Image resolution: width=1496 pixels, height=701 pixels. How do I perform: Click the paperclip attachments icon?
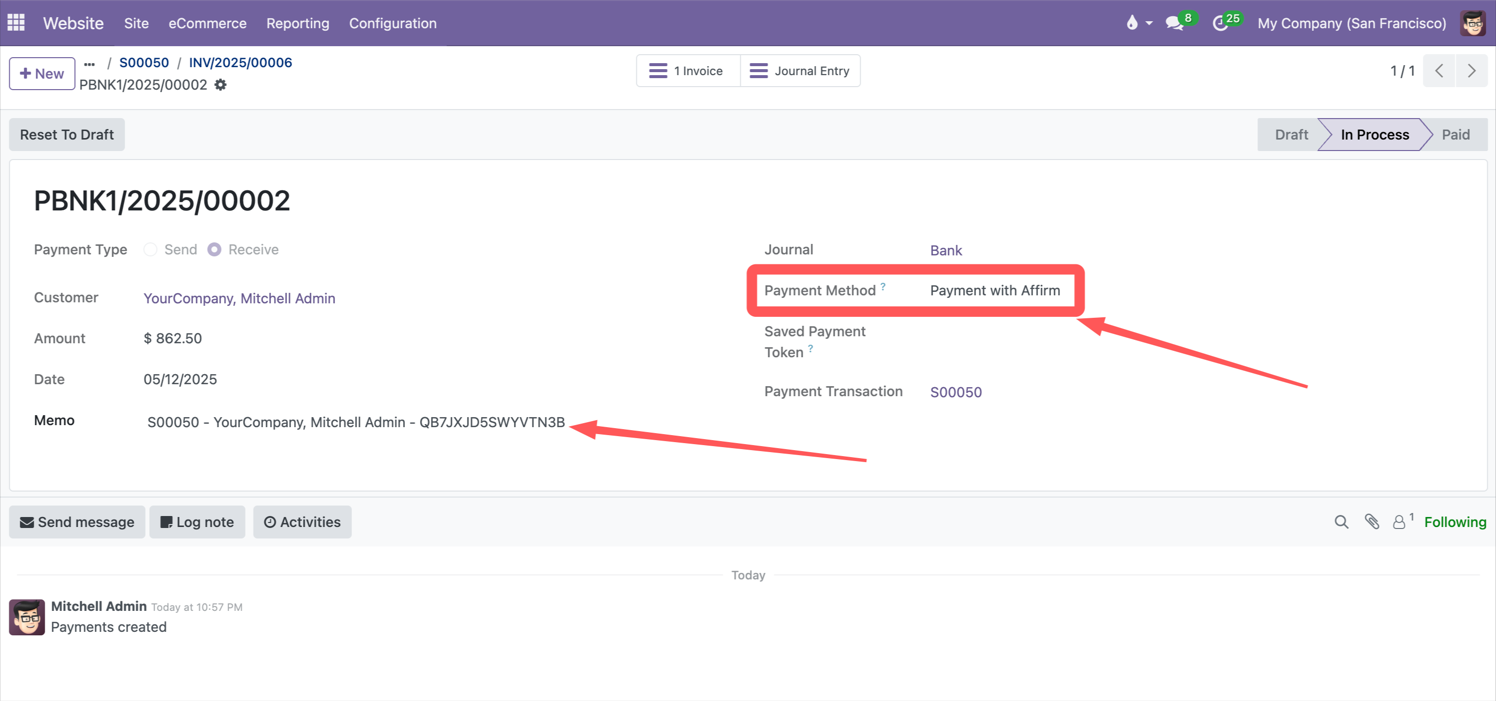[x=1372, y=522]
